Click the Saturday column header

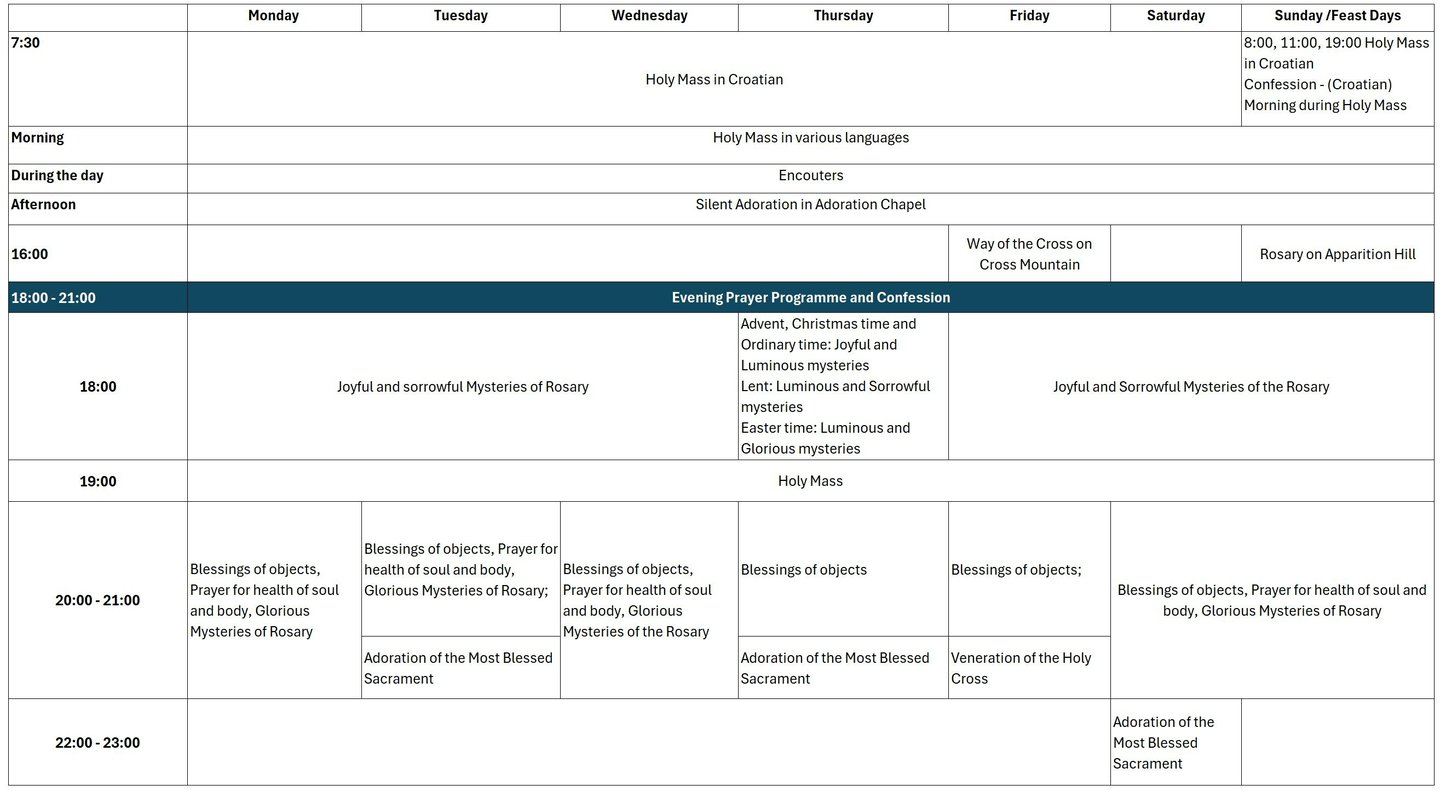(x=1176, y=16)
